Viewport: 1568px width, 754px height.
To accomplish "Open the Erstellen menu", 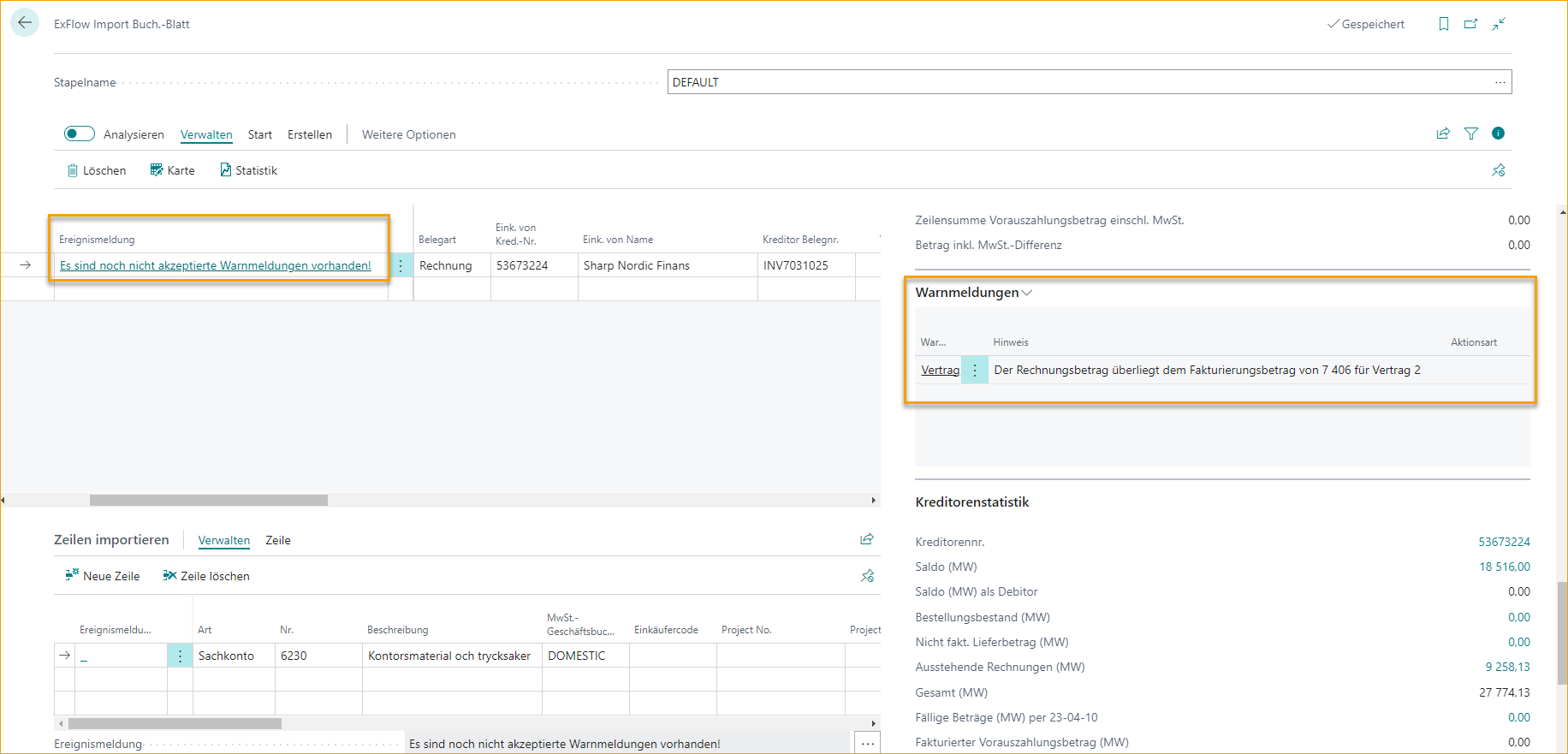I will point(309,134).
